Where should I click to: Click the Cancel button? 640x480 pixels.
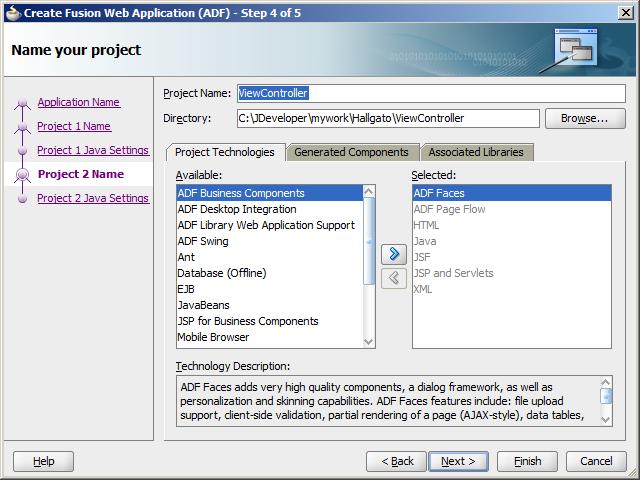(x=596, y=461)
